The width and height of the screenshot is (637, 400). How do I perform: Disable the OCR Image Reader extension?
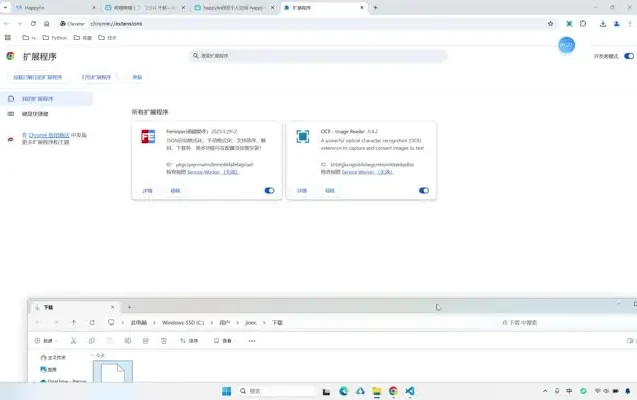(x=424, y=190)
